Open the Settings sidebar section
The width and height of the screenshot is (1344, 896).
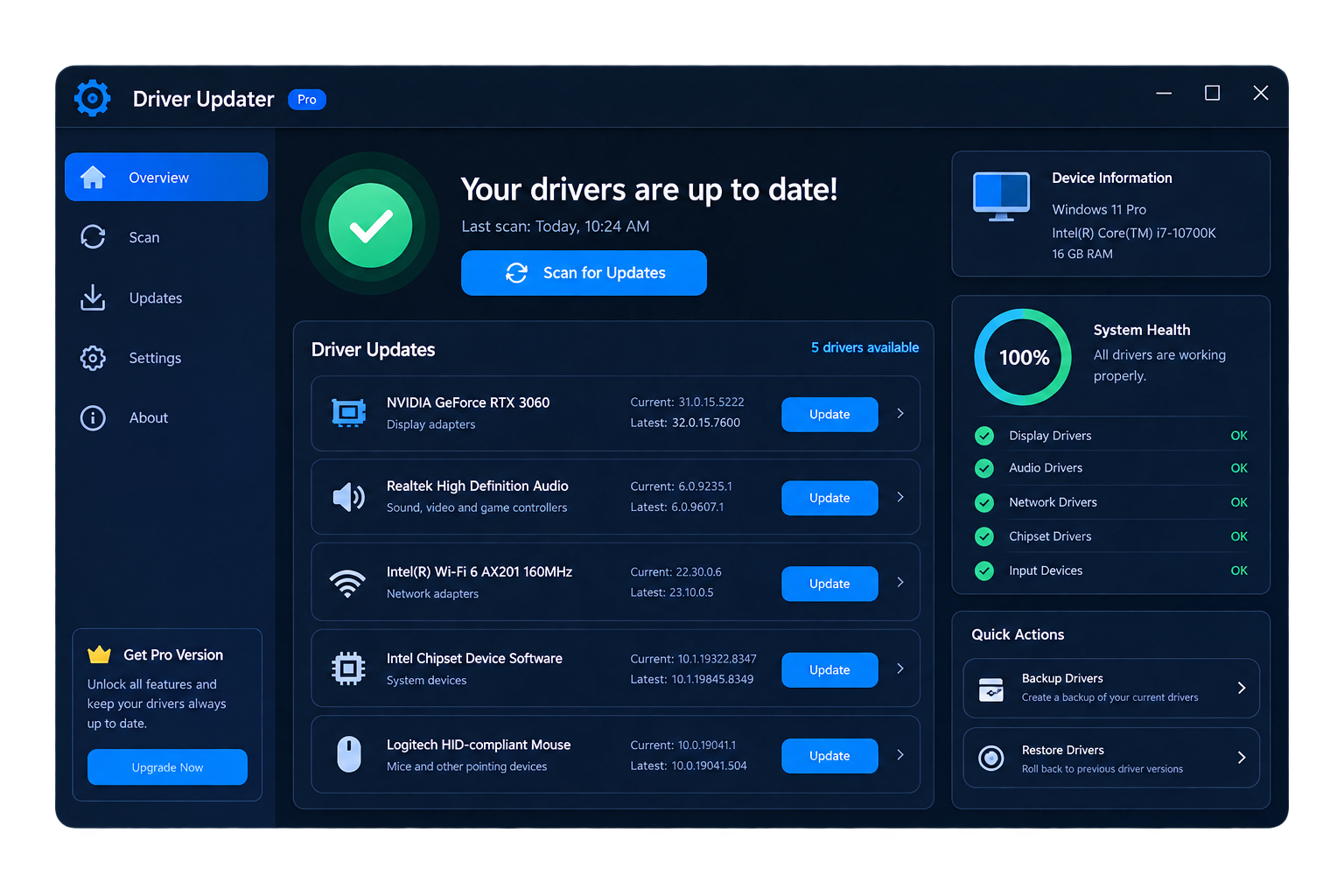point(166,358)
